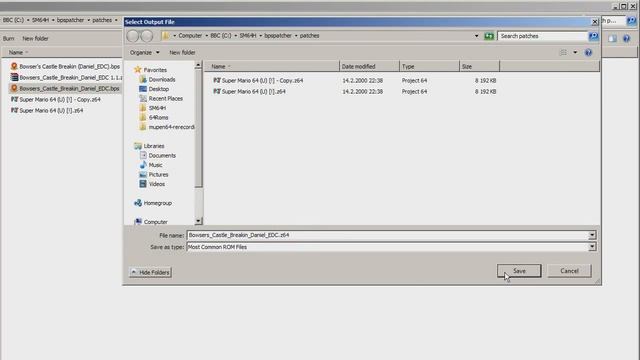Click the background window's help icon
Screen dimensions: 640x360
click(x=627, y=39)
